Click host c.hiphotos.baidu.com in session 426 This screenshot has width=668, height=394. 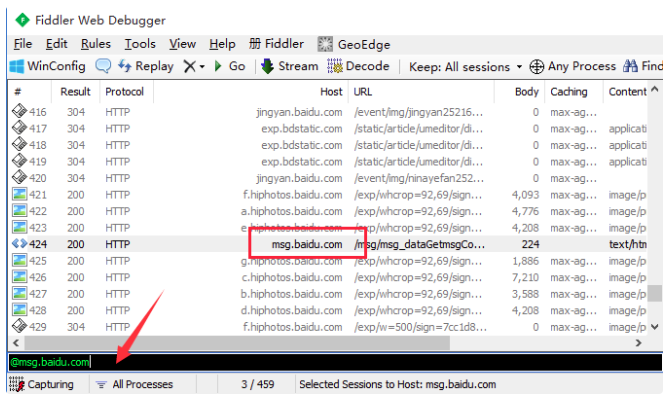(x=291, y=278)
